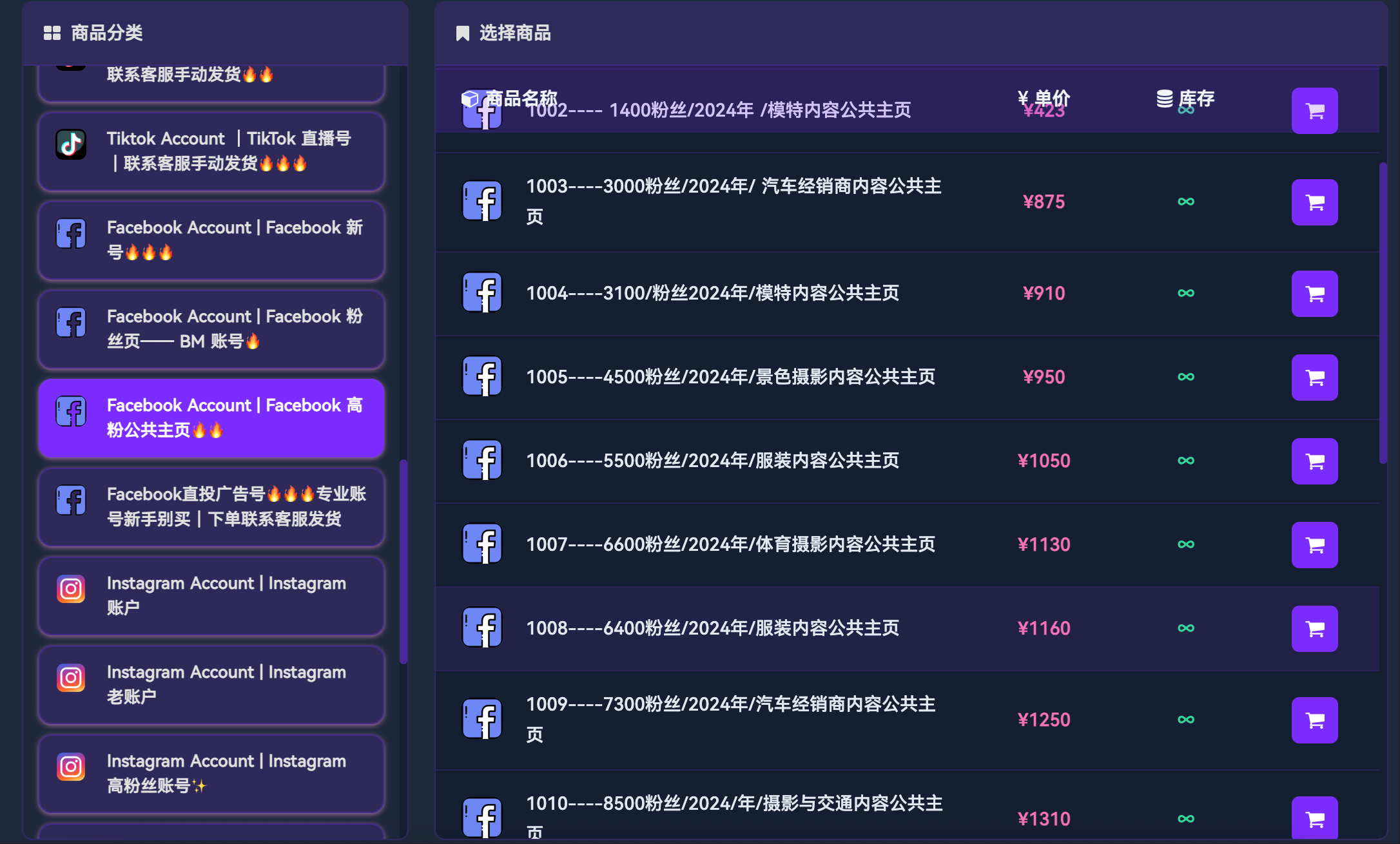Add item 1002 model page to cart

(x=1314, y=111)
